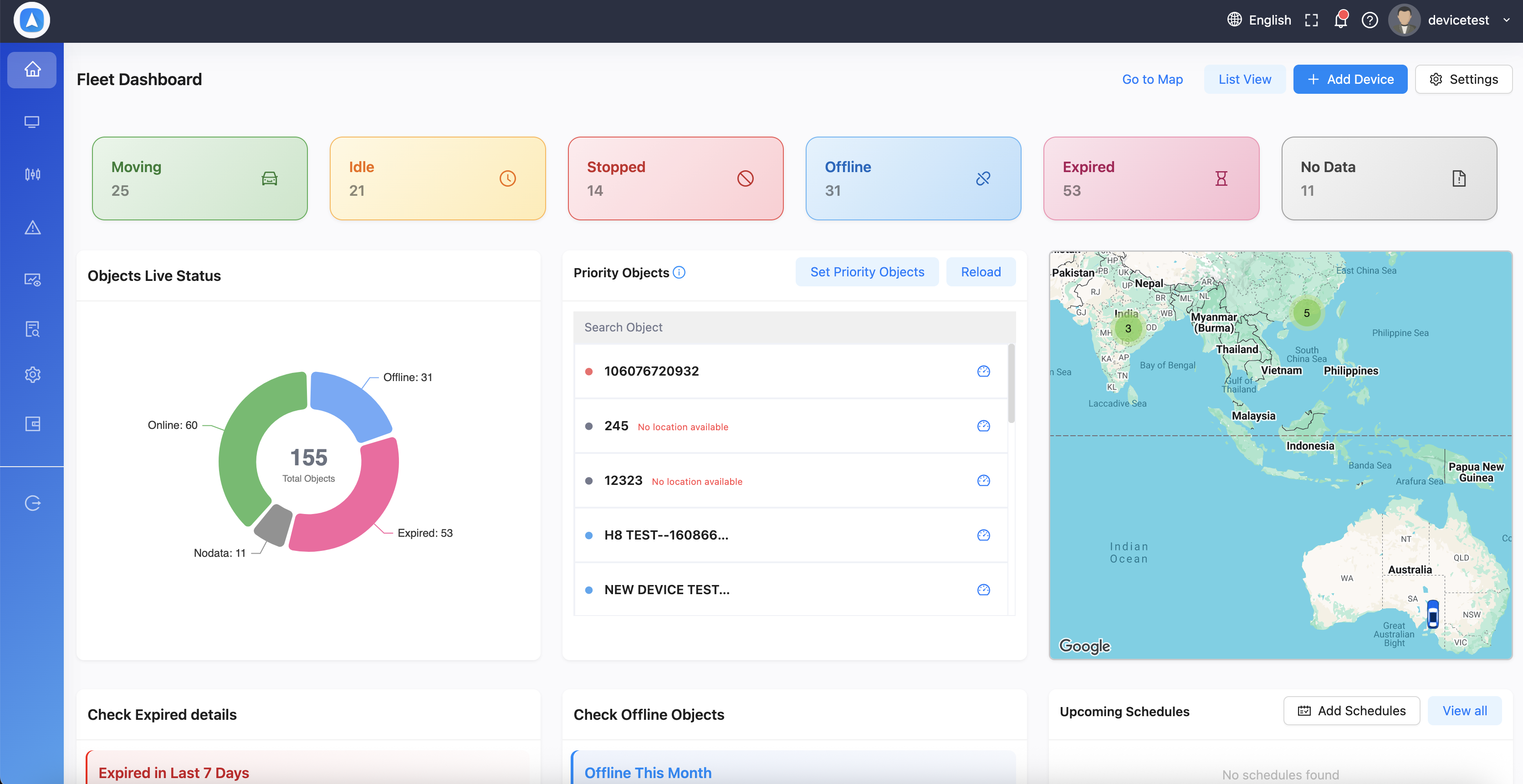Click the Add Schedules button
Viewport: 1523px width, 784px height.
click(1352, 711)
